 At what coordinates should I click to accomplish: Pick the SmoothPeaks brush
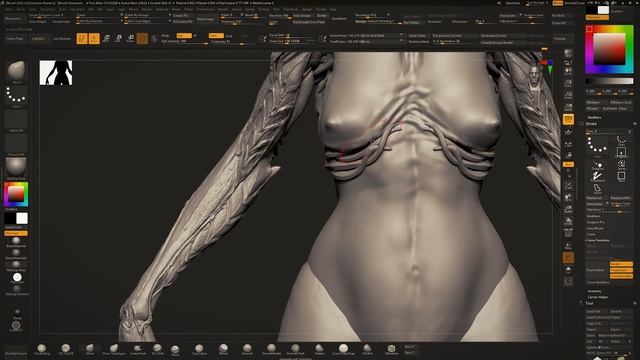271,349
